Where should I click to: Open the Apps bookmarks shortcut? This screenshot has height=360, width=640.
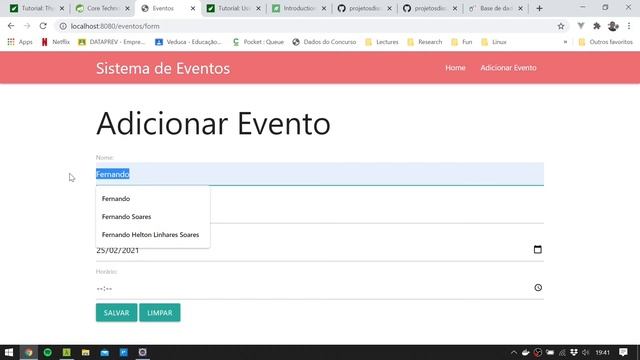coord(20,42)
